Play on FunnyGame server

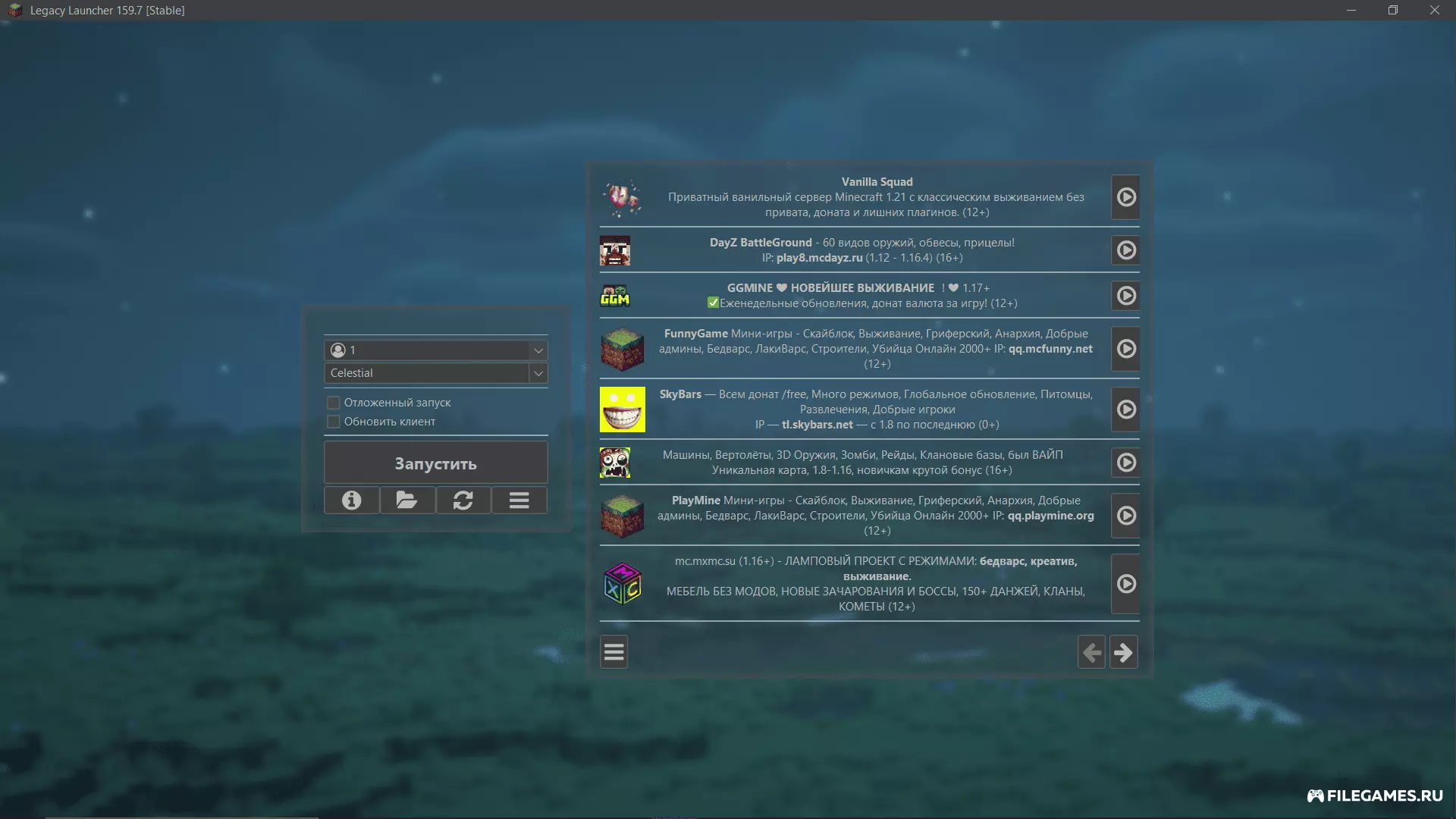coord(1126,349)
